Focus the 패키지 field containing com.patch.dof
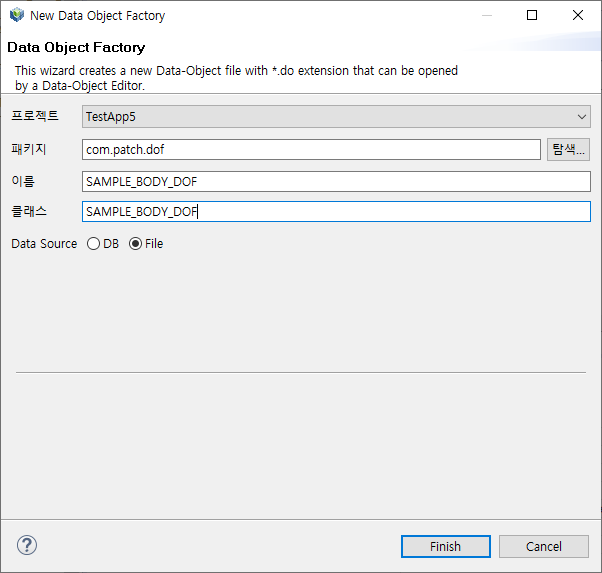 click(x=311, y=149)
